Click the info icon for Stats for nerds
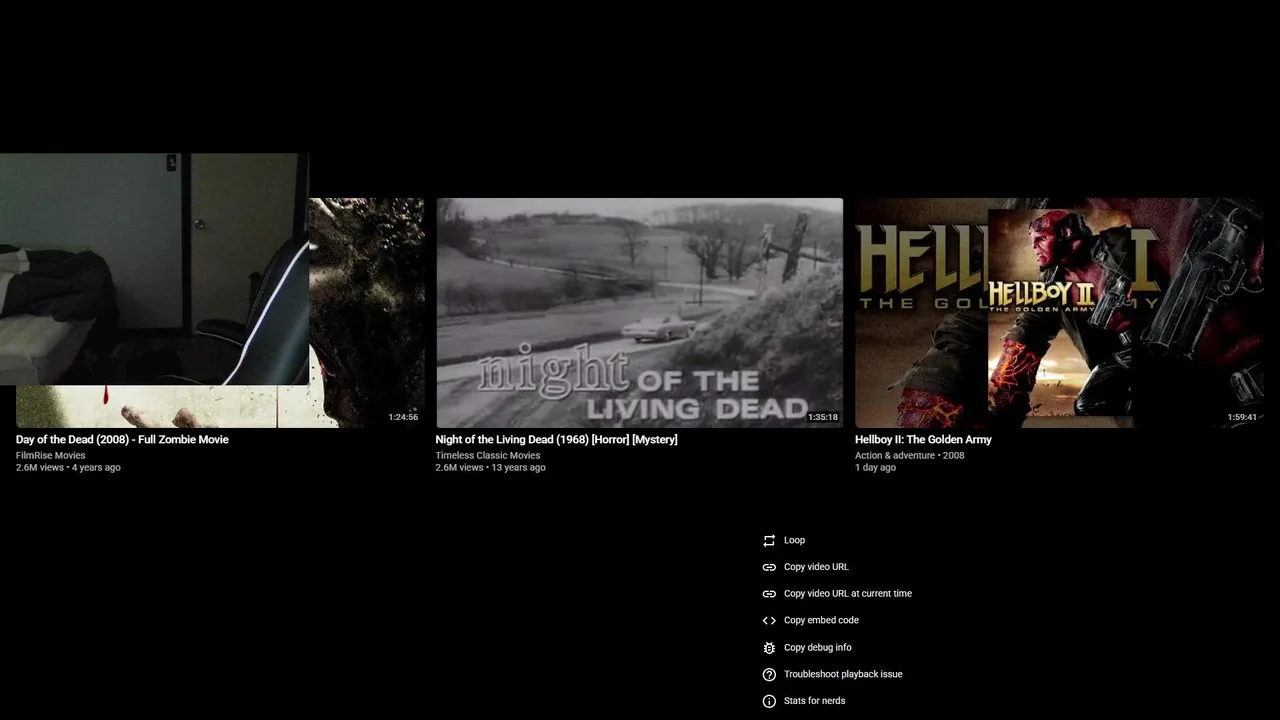The image size is (1280, 720). point(769,701)
